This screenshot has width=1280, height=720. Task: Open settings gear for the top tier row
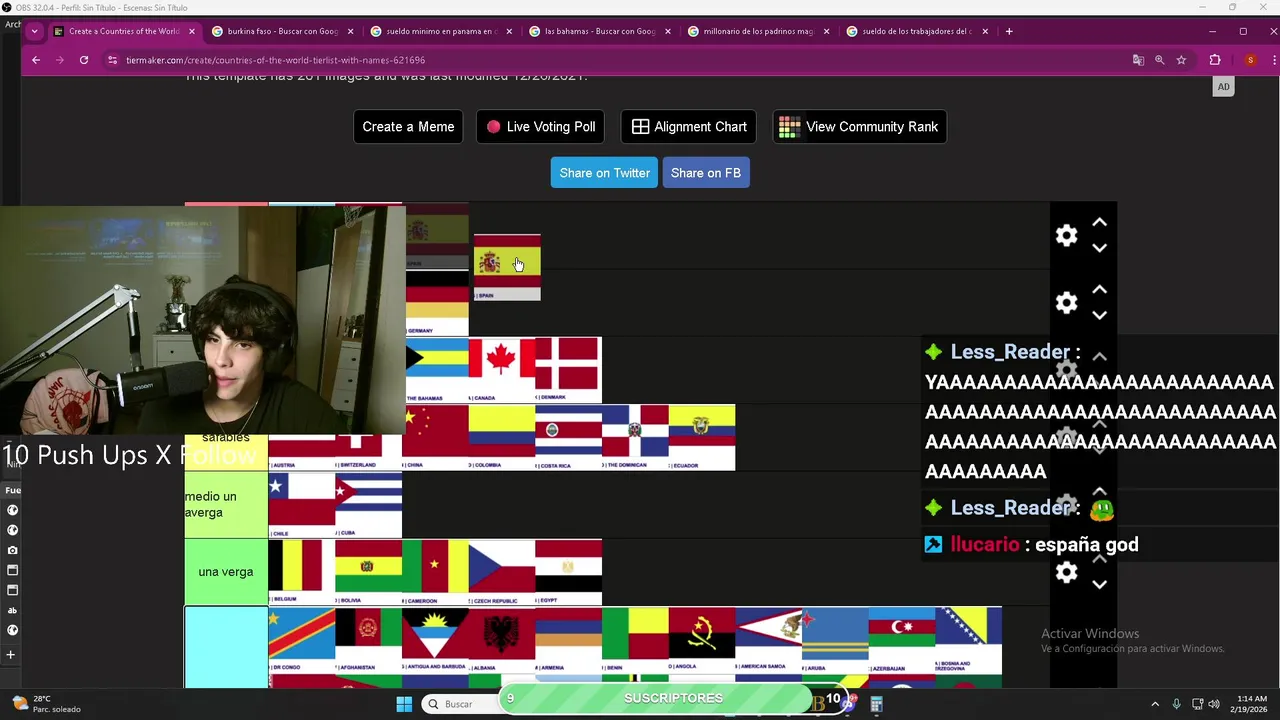pos(1067,235)
